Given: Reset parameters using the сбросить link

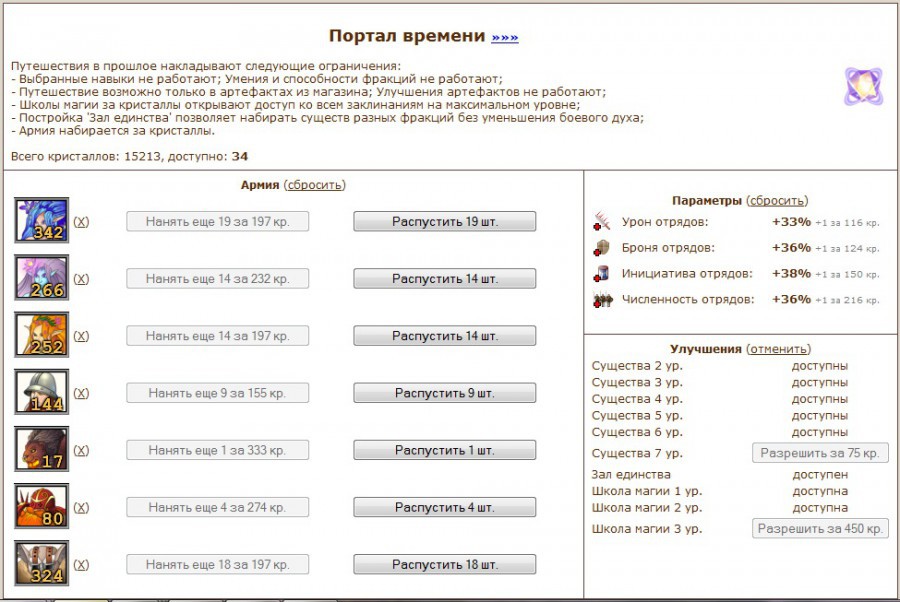Looking at the screenshot, I should coord(778,200).
